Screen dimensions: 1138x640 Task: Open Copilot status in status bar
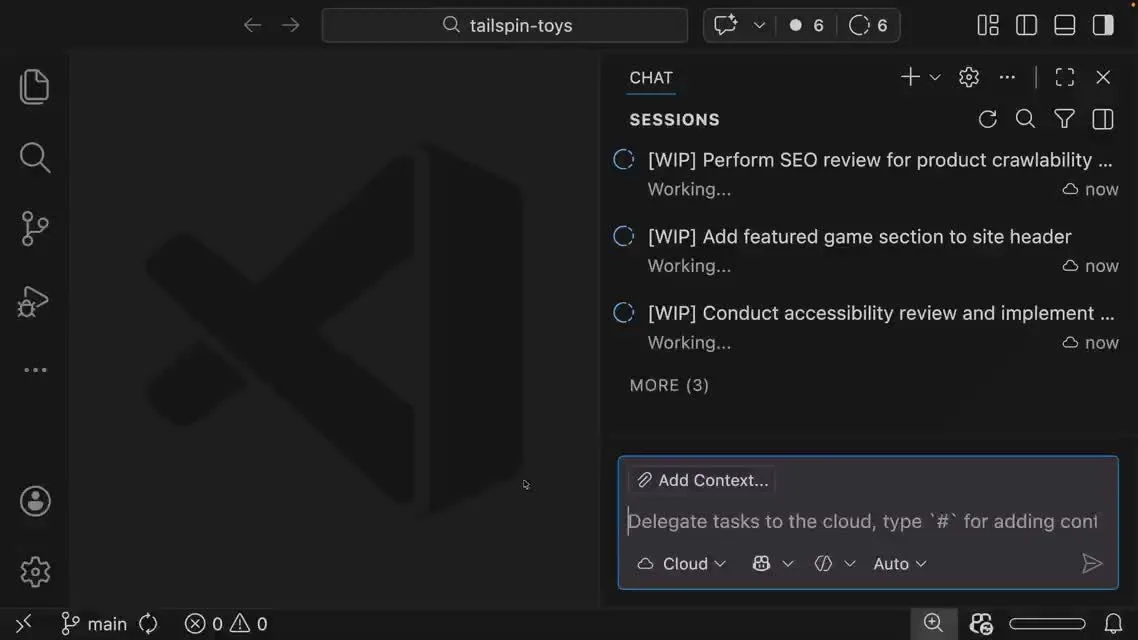click(x=981, y=623)
